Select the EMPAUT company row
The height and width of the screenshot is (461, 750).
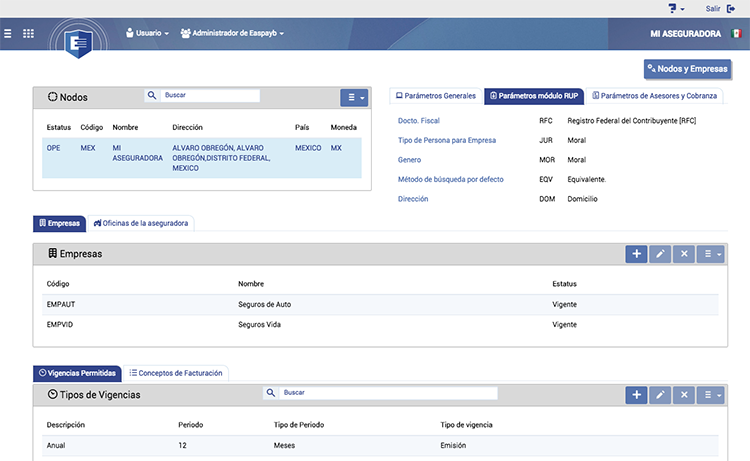(380, 305)
